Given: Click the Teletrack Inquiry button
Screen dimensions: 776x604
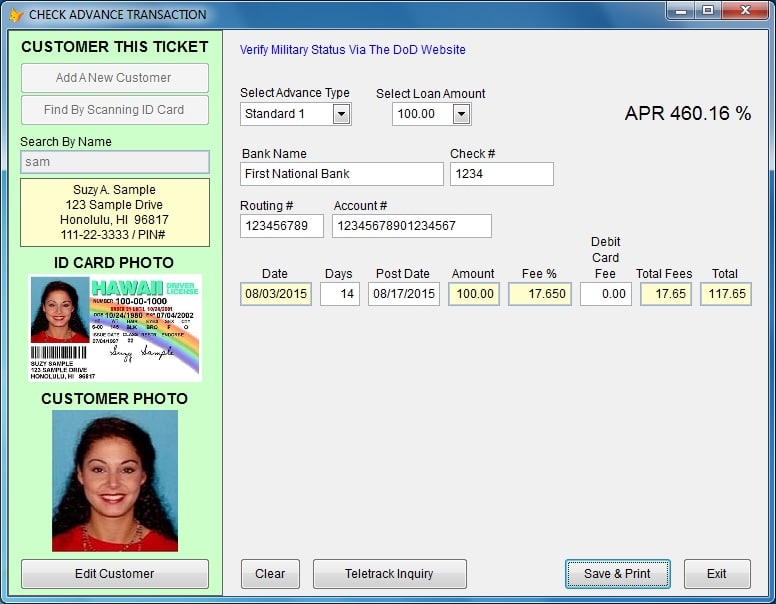Looking at the screenshot, I should coord(389,574).
